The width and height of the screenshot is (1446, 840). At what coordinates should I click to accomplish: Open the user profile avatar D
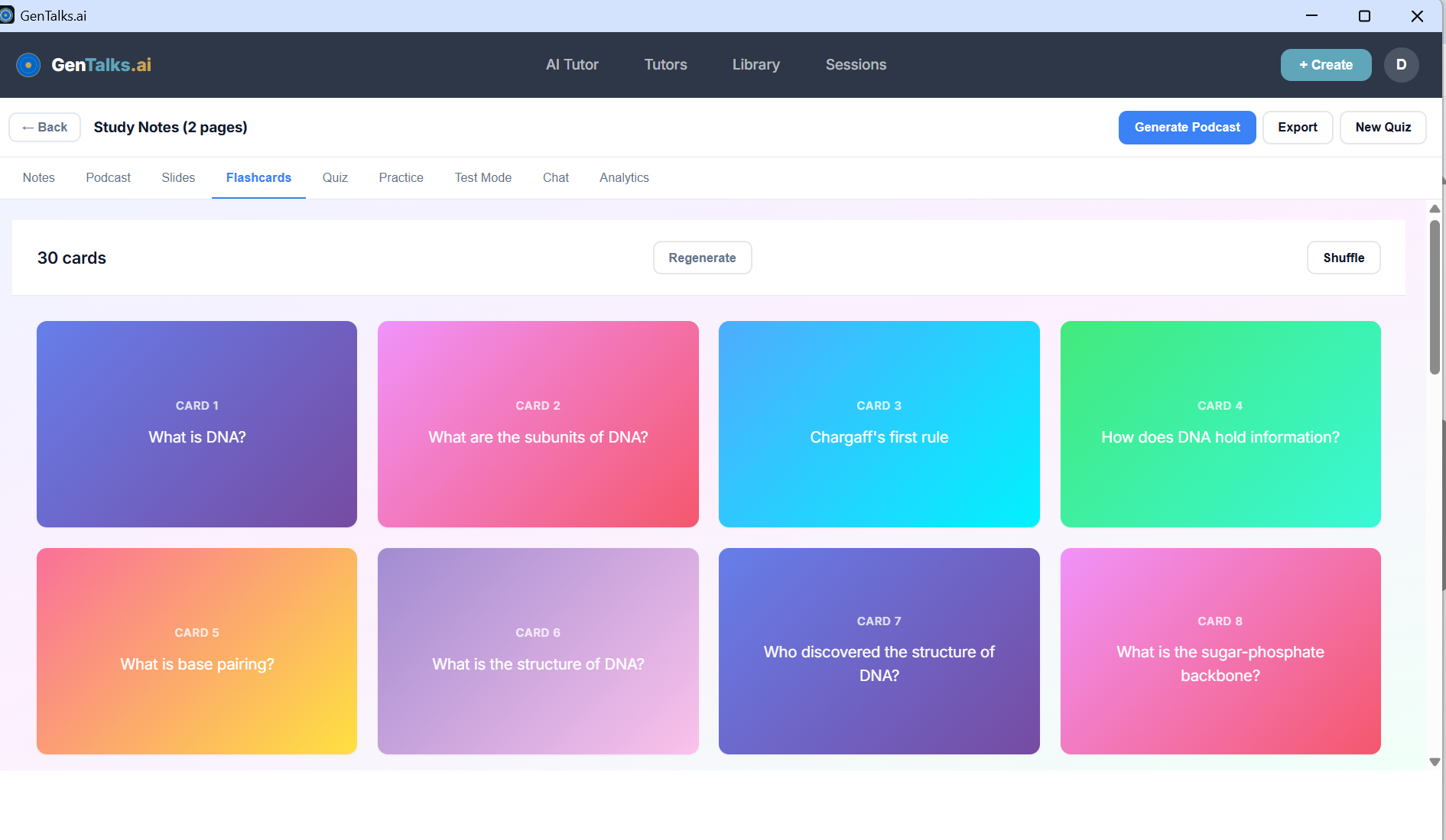point(1401,65)
